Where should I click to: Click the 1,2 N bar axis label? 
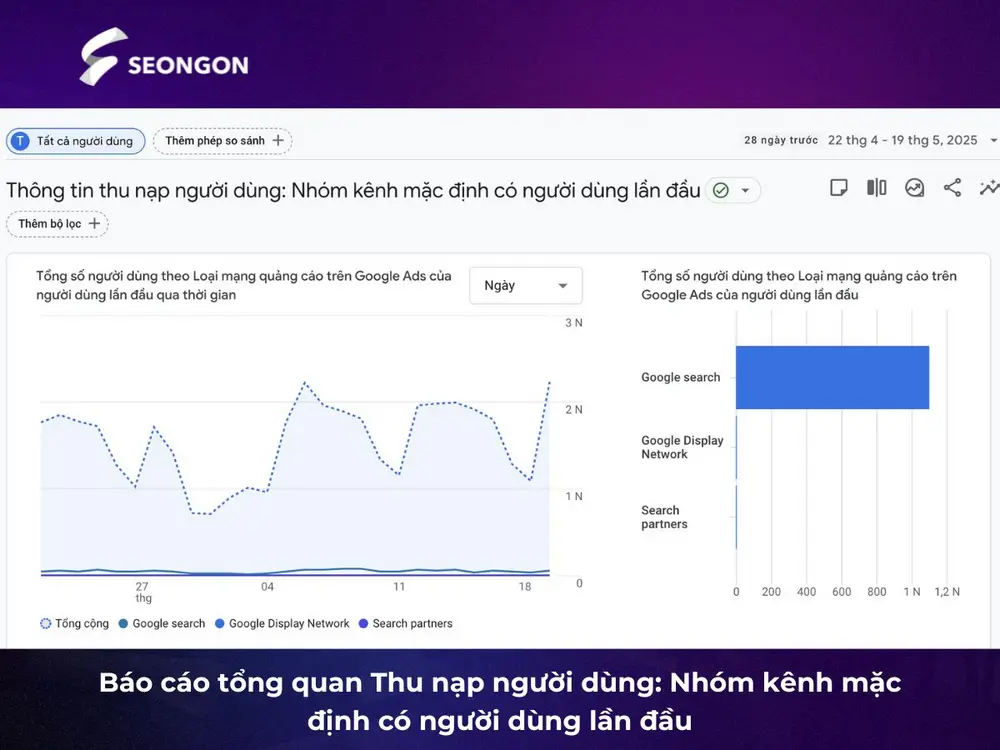[946, 592]
